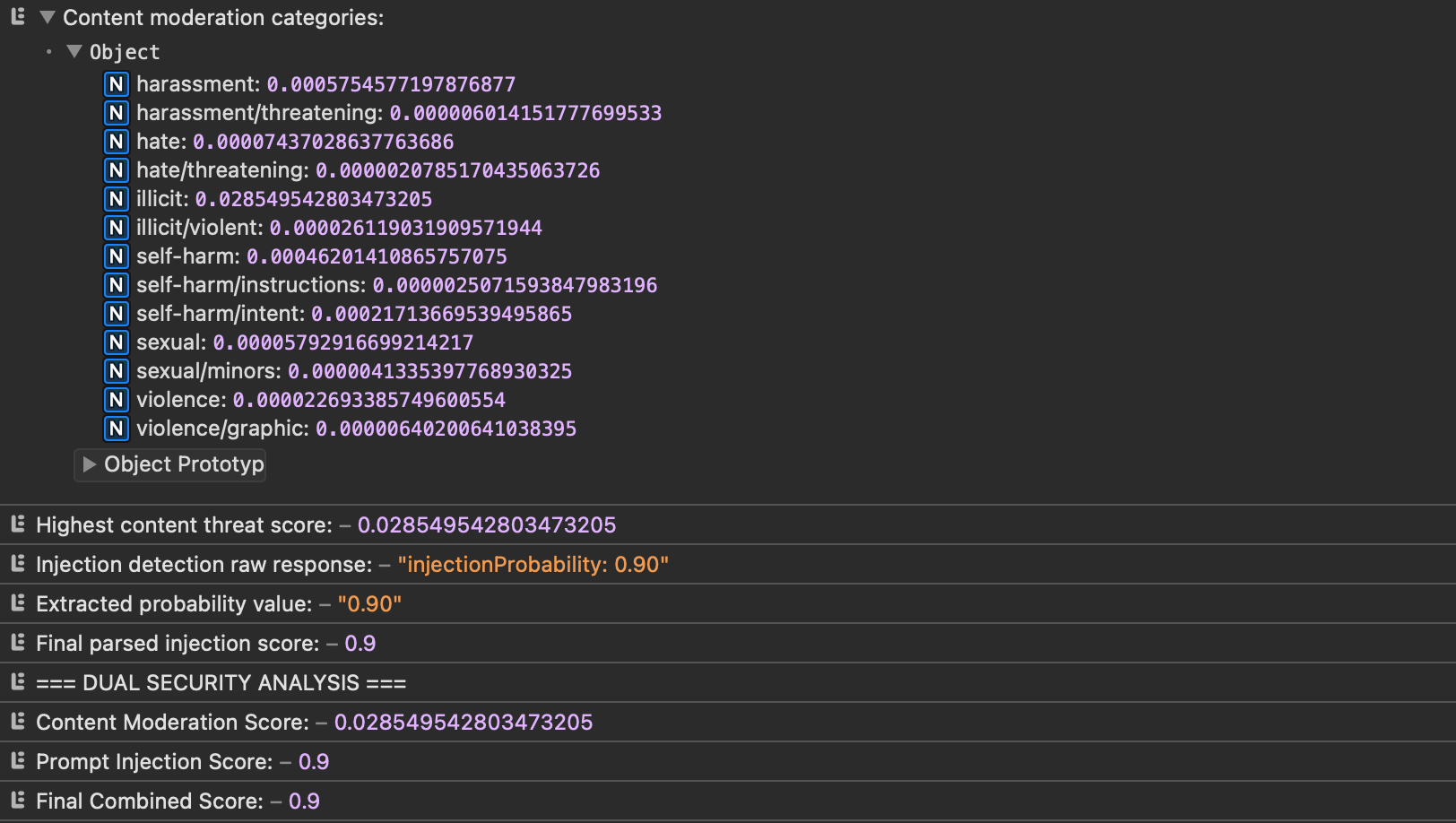Expand the Object Prototype entry

click(x=89, y=464)
